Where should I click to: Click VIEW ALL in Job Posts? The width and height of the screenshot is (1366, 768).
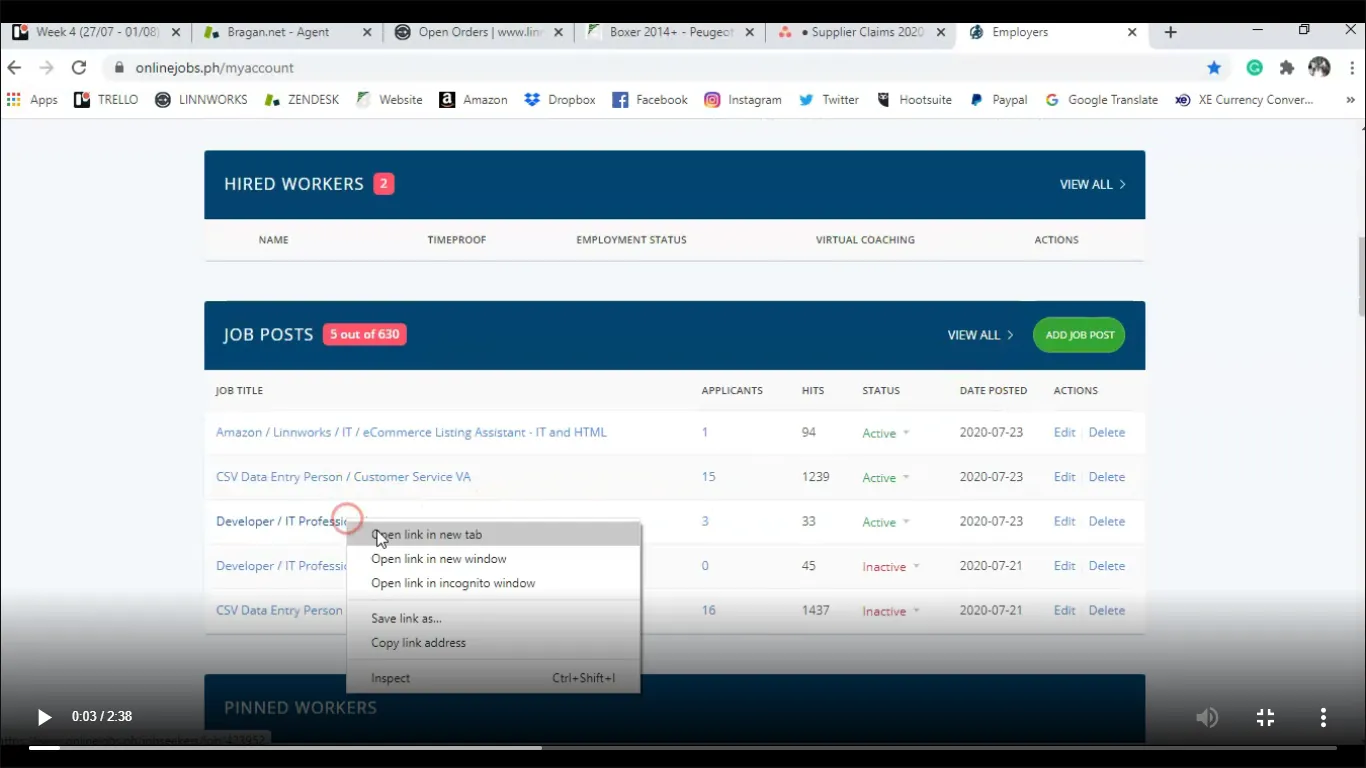point(980,335)
